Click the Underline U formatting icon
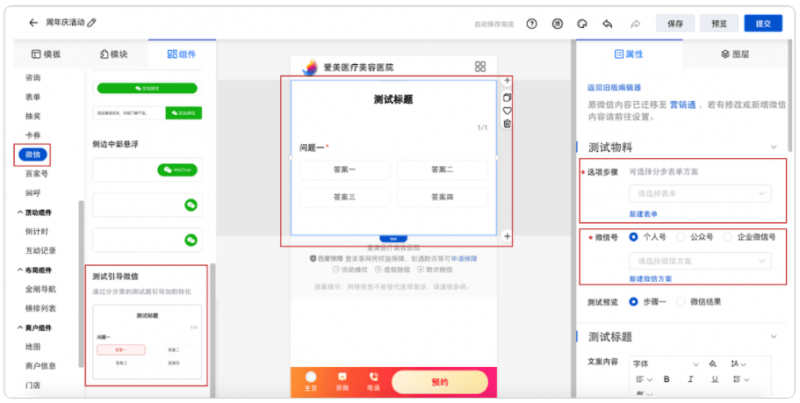Screen dimensions: 800x403 (715, 379)
